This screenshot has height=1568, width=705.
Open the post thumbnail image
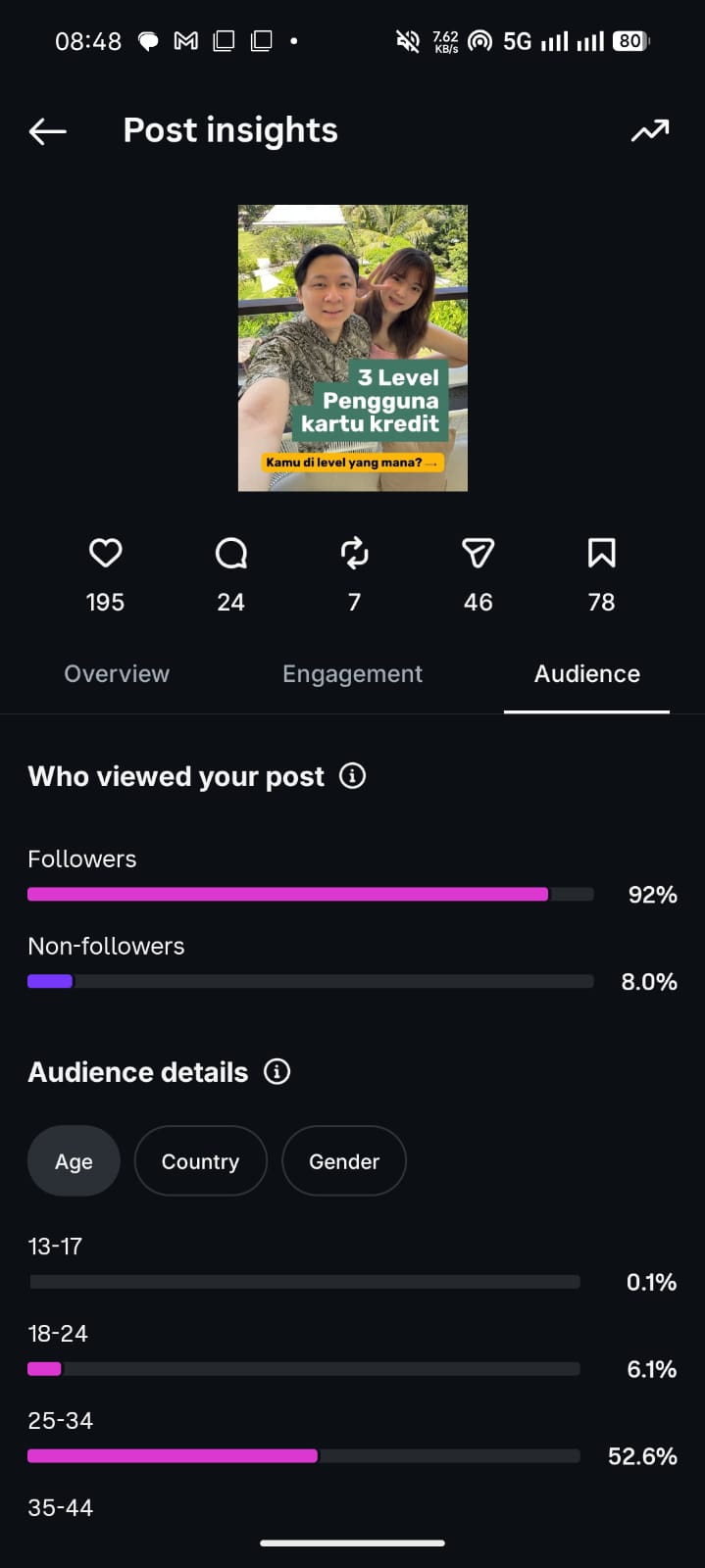pyautogui.click(x=353, y=348)
